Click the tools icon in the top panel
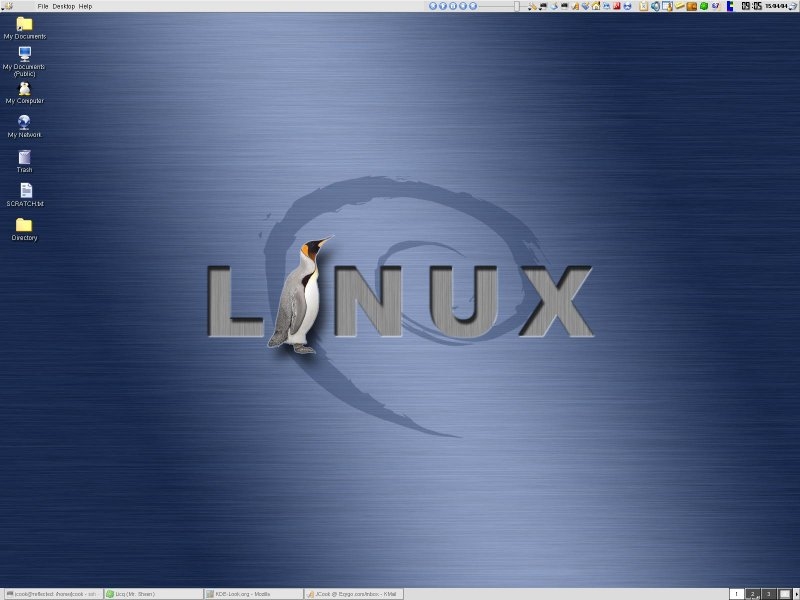Screen dimensions: 800x600 coord(532,7)
